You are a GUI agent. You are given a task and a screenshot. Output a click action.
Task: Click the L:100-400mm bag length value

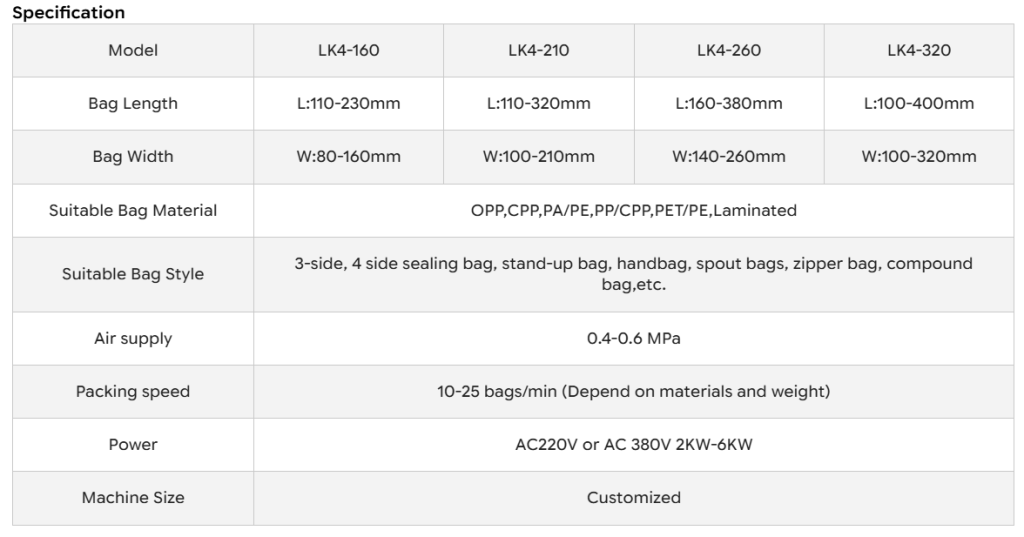(x=919, y=103)
